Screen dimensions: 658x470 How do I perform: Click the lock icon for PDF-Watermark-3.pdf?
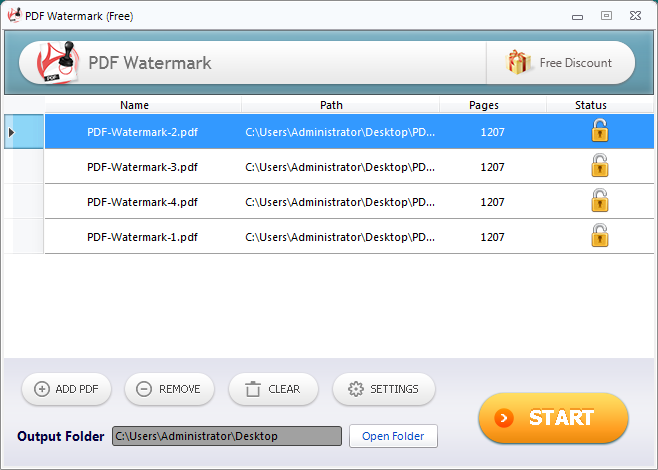pyautogui.click(x=599, y=166)
